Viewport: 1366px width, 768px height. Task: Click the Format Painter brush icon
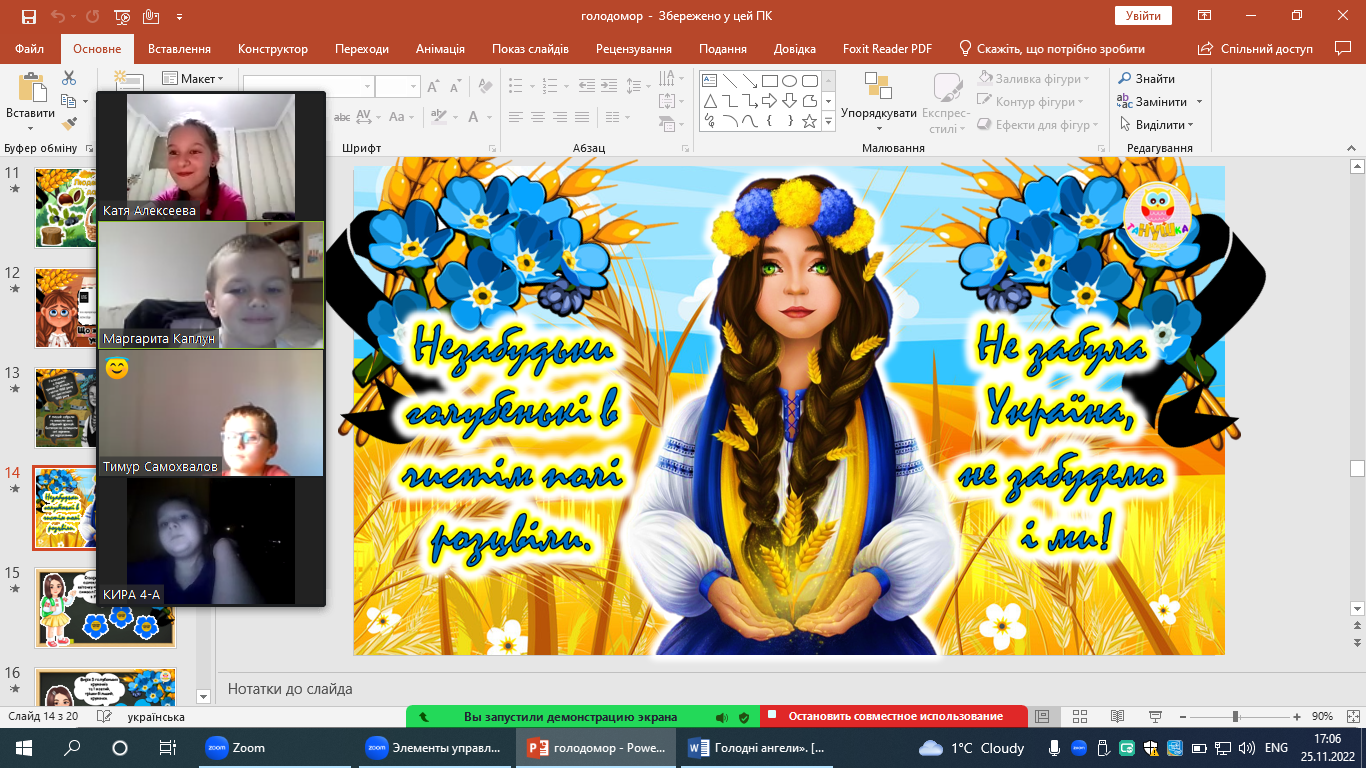69,124
